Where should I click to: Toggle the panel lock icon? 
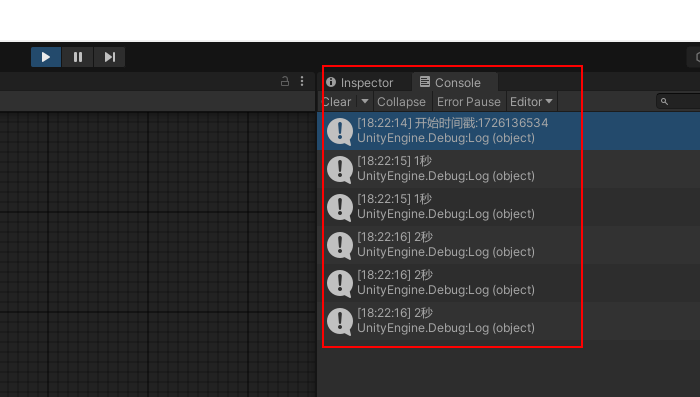point(285,81)
